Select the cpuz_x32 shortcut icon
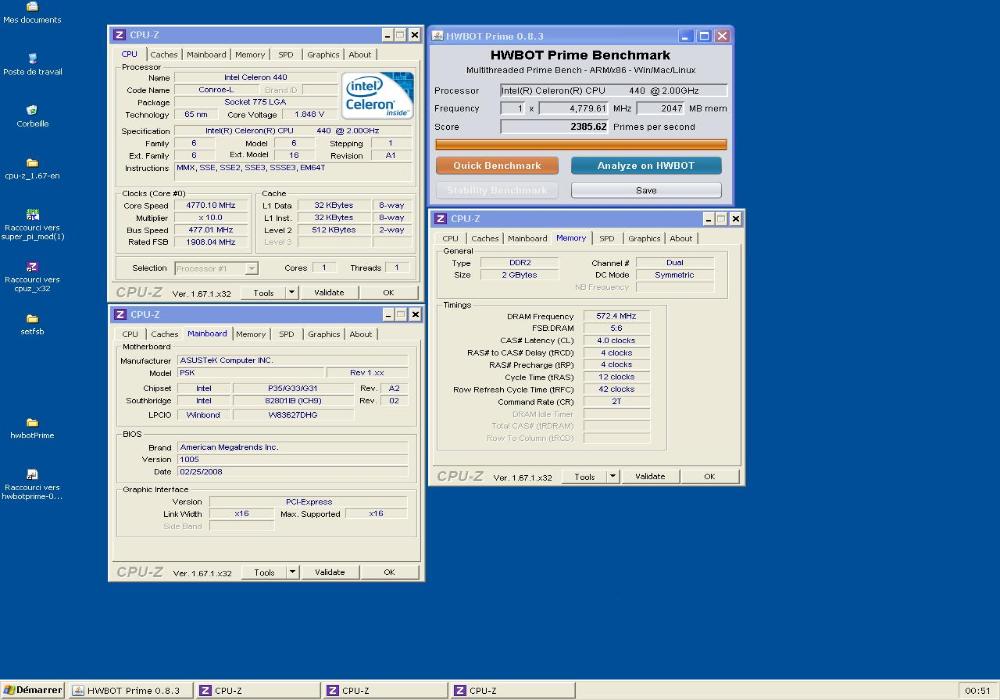The height and width of the screenshot is (700, 1000). [x=32, y=267]
